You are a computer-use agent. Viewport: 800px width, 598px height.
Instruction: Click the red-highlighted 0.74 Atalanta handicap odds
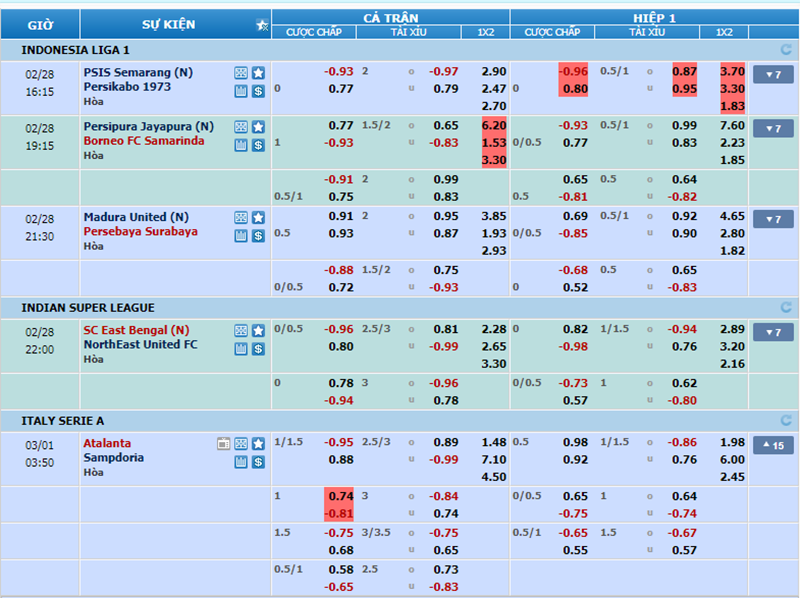click(340, 497)
